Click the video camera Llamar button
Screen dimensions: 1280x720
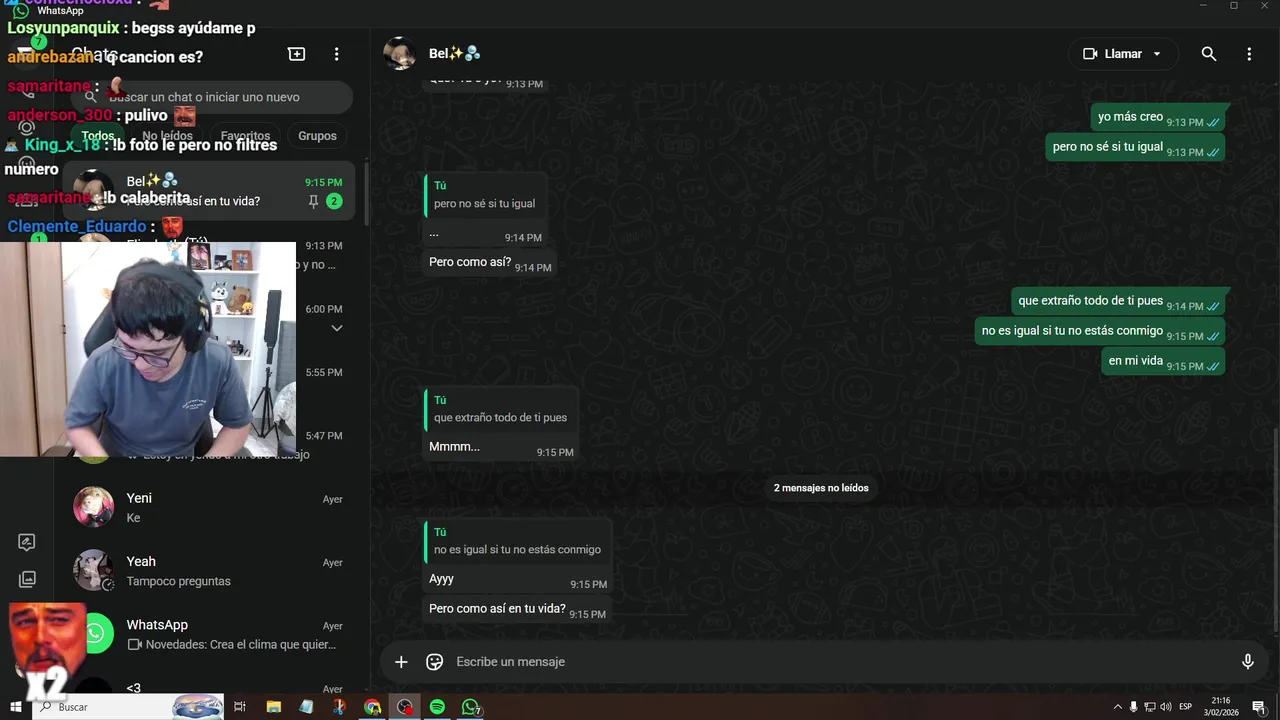[x=1112, y=54]
